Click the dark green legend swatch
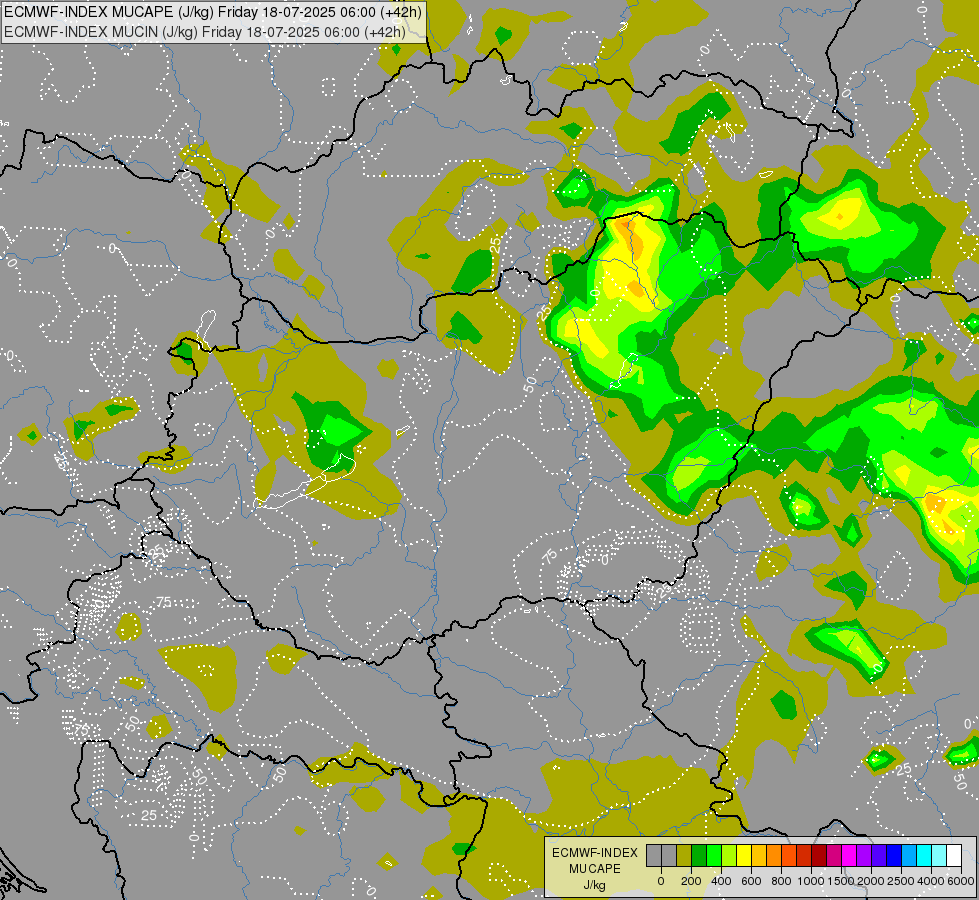The height and width of the screenshot is (900, 979). coord(699,855)
